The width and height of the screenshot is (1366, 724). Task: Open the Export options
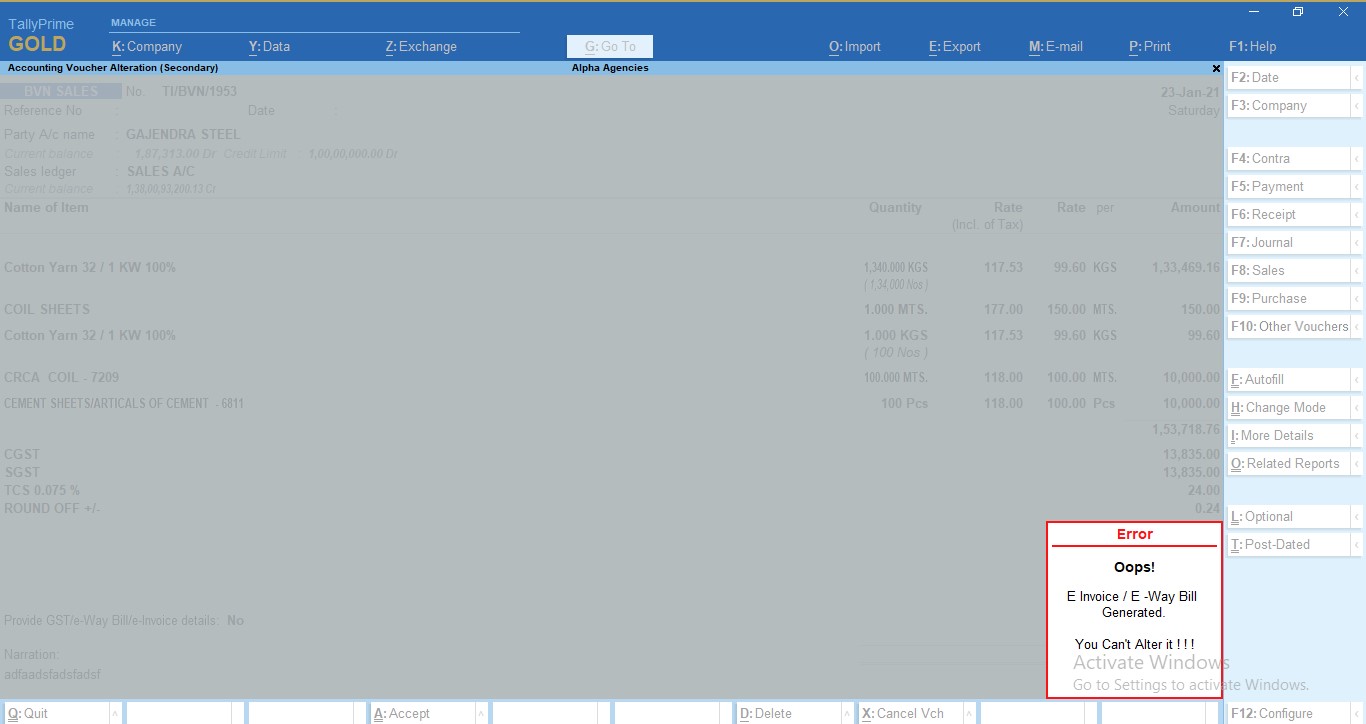tap(953, 46)
